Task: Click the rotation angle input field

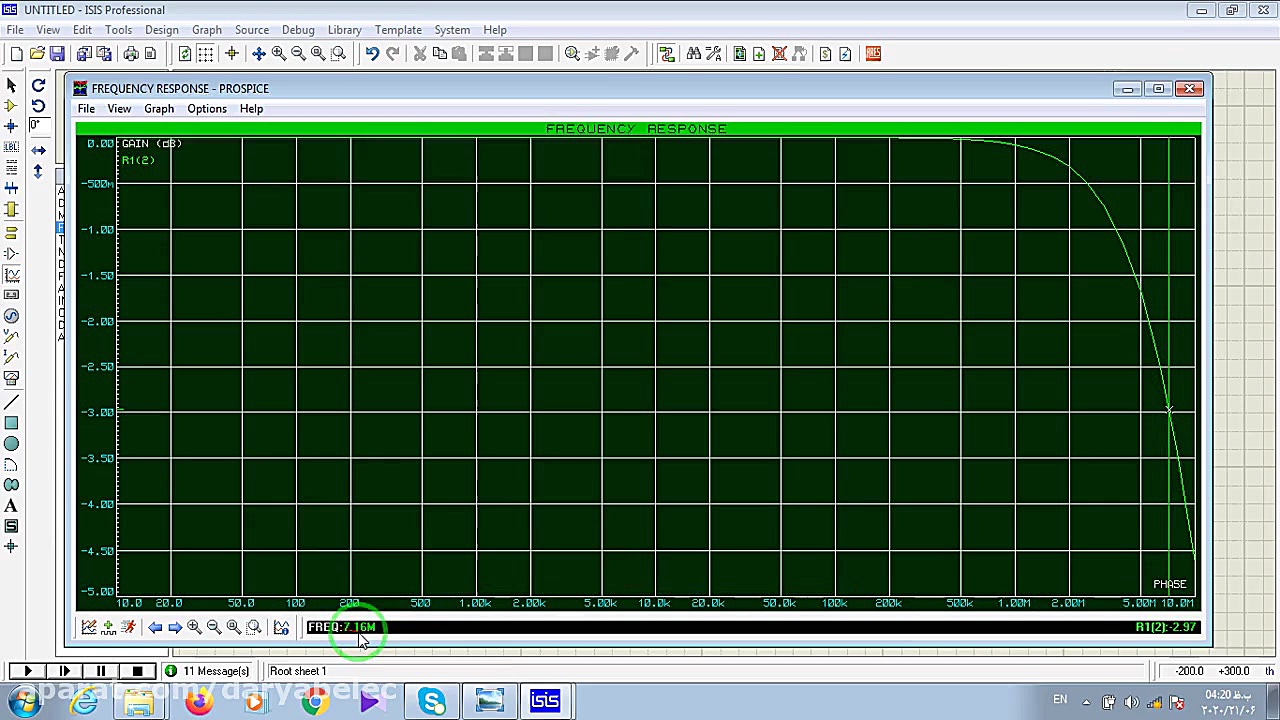Action: pos(38,126)
